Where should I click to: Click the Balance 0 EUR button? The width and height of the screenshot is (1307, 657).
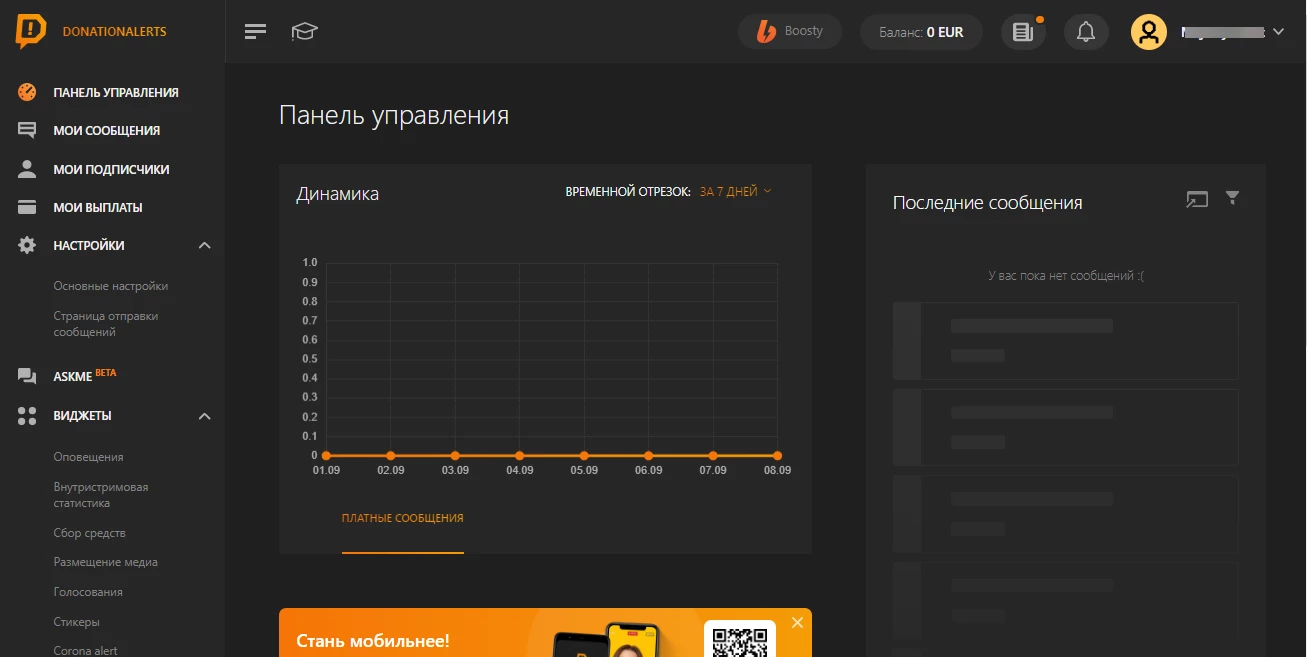[921, 32]
